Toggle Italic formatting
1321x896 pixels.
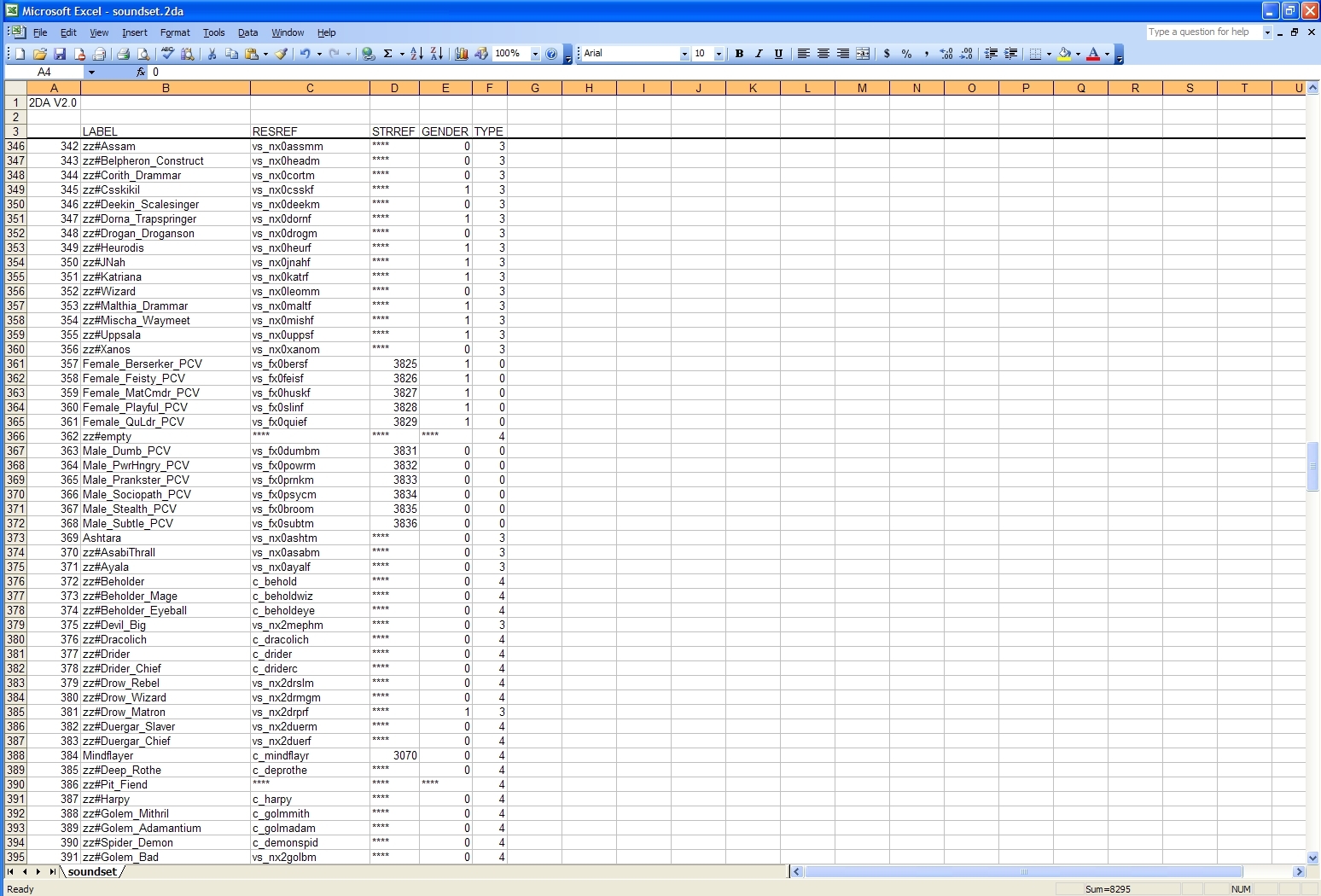[x=759, y=54]
